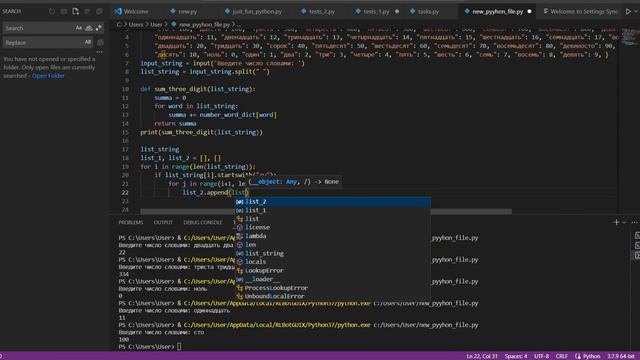This screenshot has height=360, width=640.
Task: Change CRLF line ending
Action: click(561, 356)
